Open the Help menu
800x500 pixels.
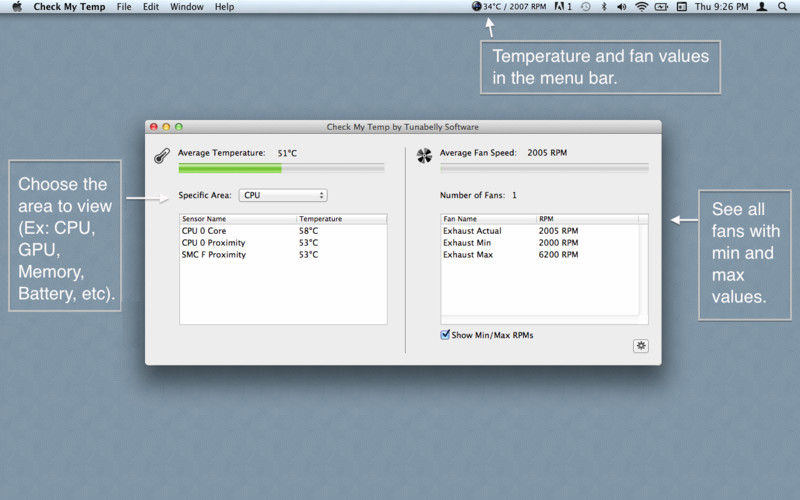[x=225, y=7]
